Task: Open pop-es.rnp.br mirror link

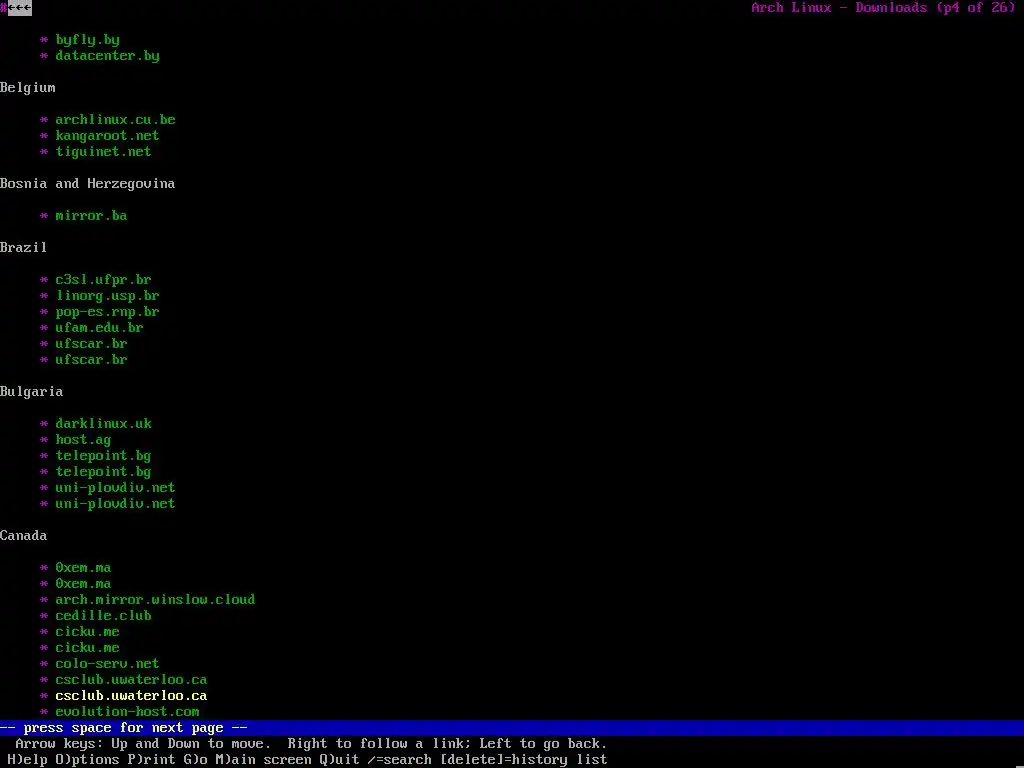Action: (107, 312)
